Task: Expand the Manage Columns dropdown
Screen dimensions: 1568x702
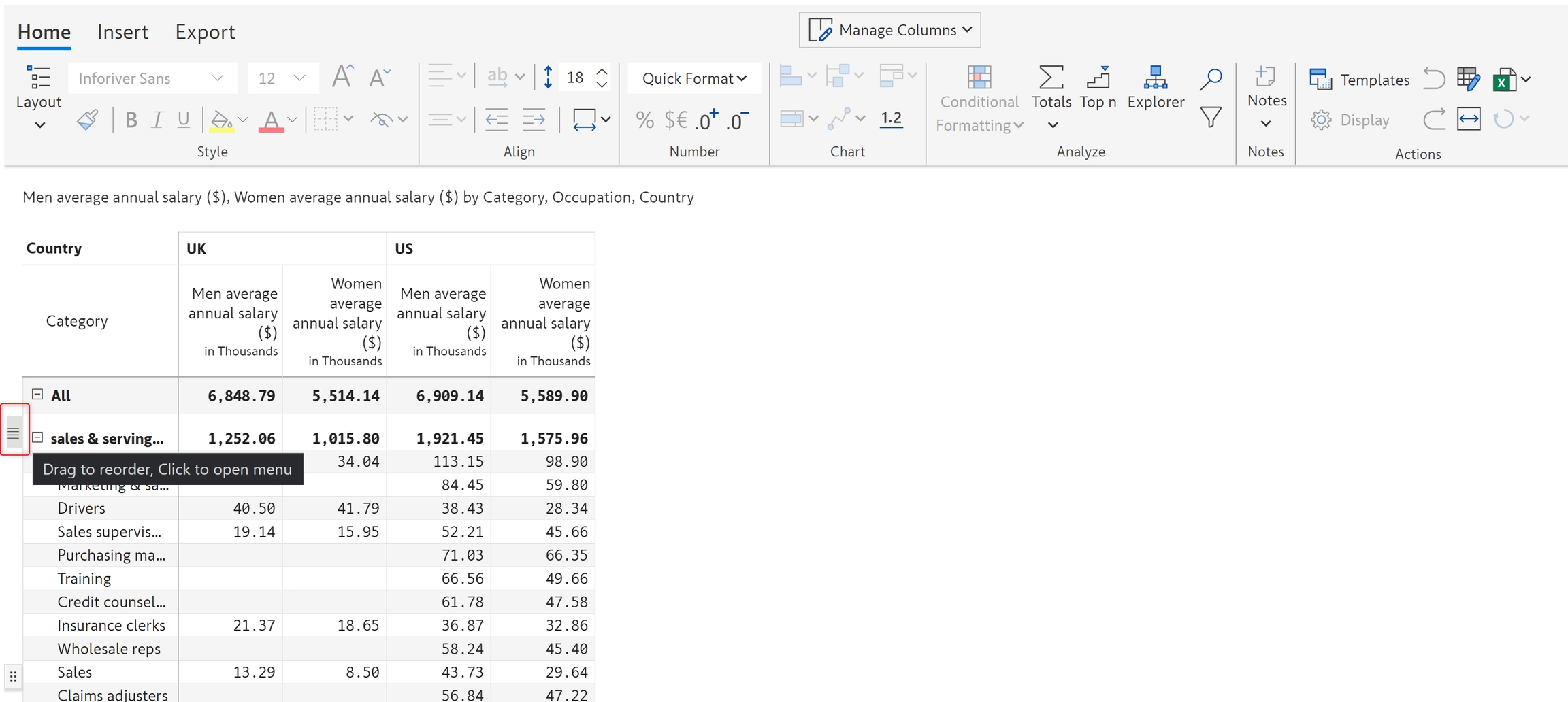Action: [889, 30]
